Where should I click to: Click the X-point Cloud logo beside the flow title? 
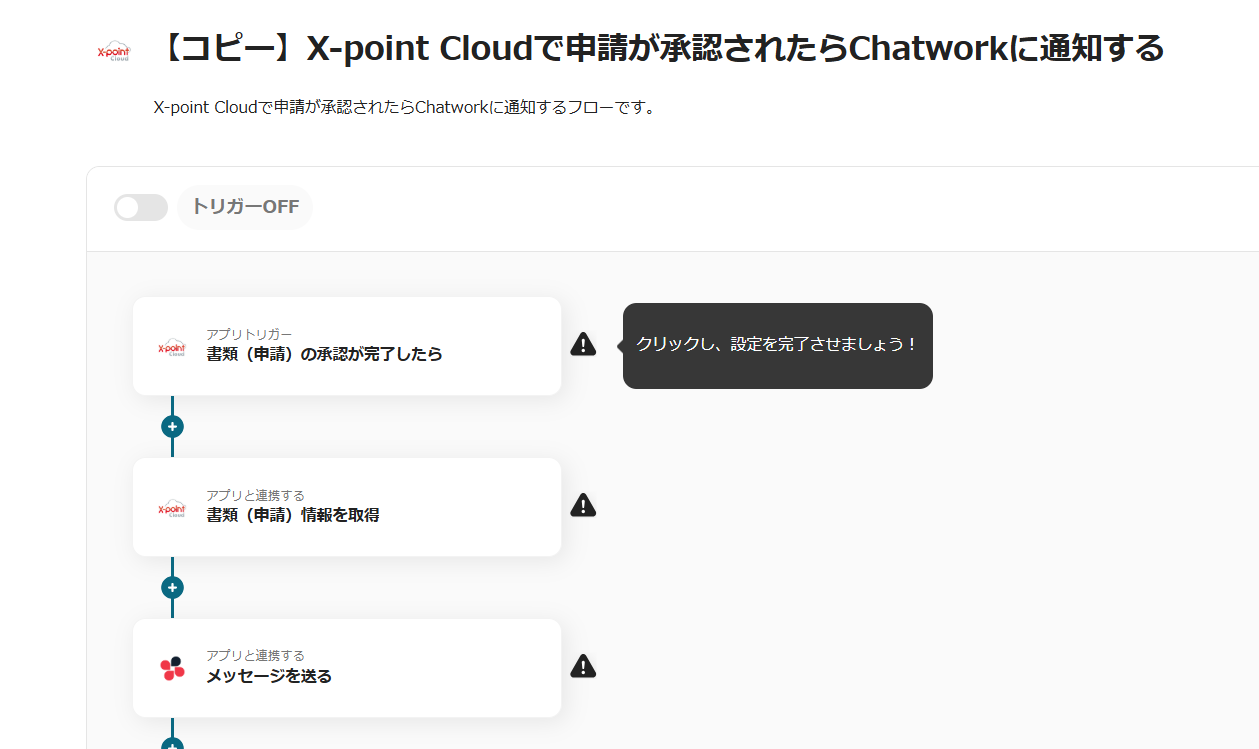[x=113, y=51]
